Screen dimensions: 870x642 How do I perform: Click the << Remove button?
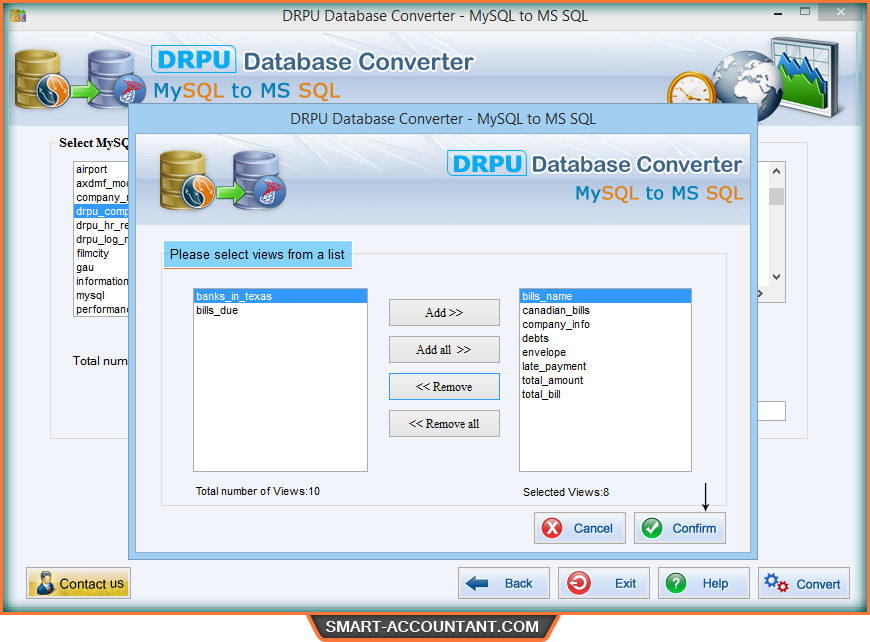[444, 387]
